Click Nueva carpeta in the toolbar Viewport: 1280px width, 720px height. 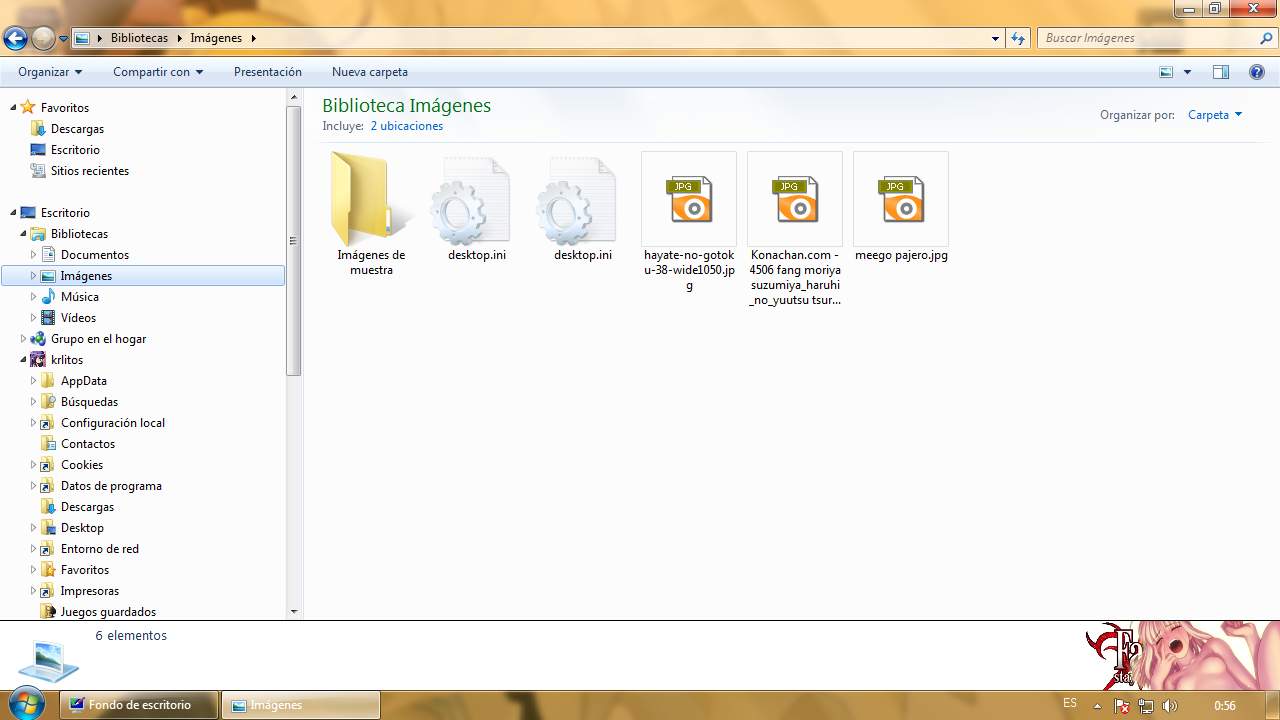369,72
